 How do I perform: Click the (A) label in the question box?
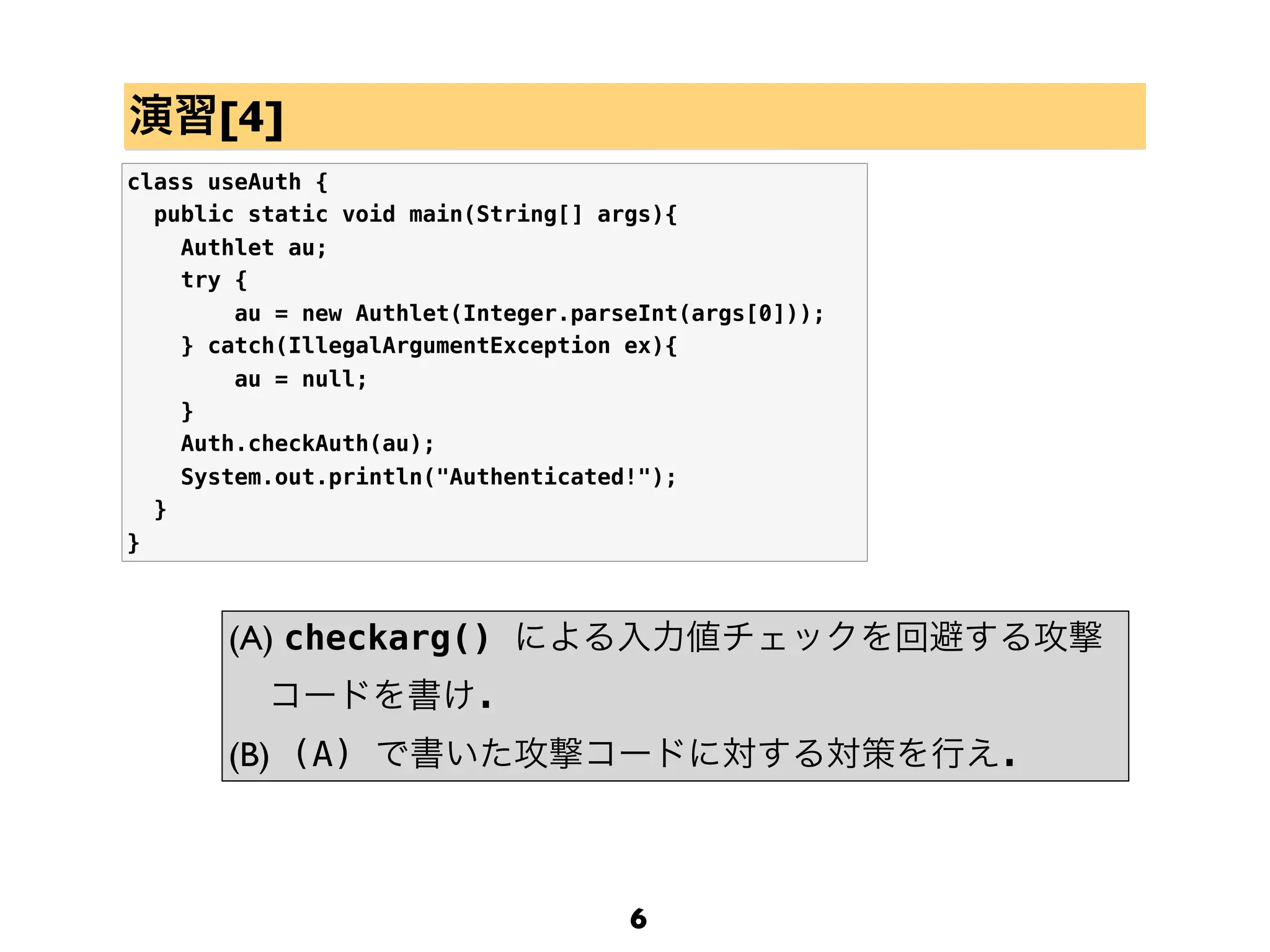pos(251,639)
